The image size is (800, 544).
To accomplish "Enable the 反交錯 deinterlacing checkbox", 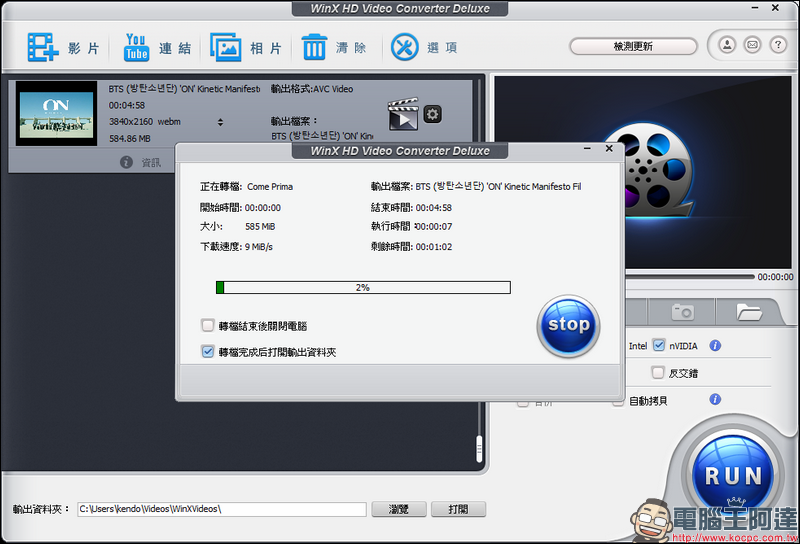I will tap(658, 373).
